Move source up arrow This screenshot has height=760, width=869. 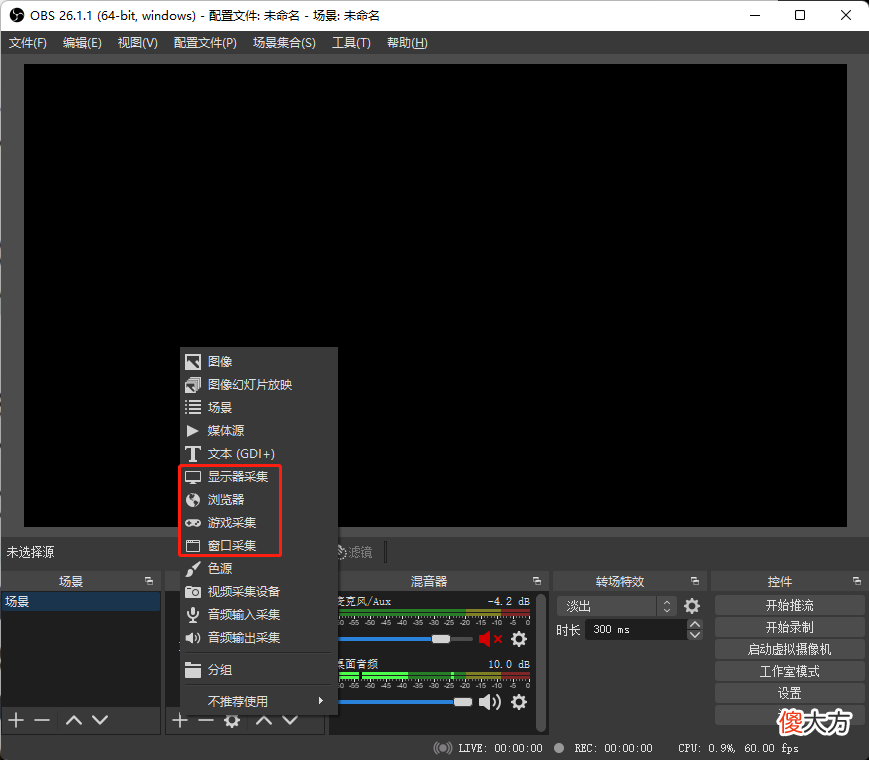tap(264, 720)
